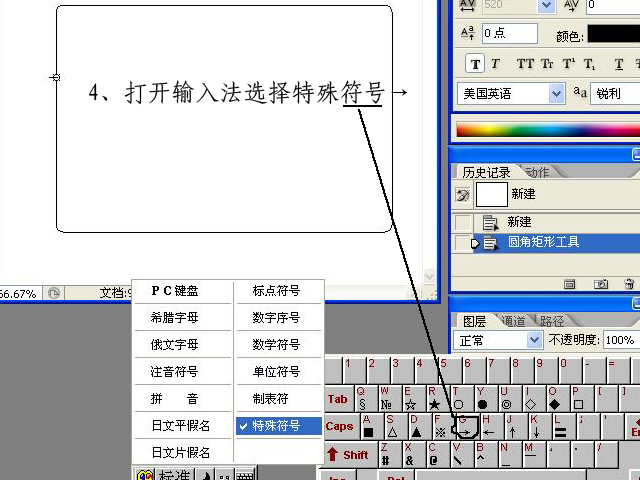Click the IME logo icon

(145, 475)
